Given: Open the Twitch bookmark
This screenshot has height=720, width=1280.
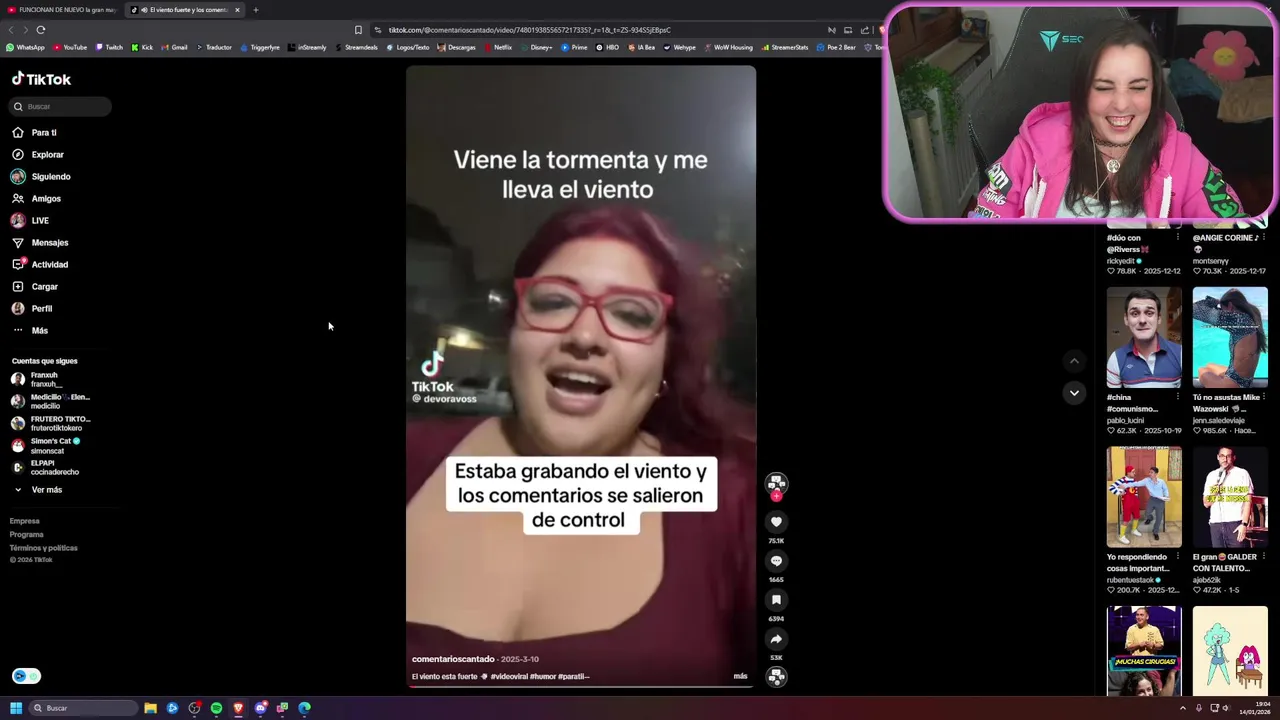Looking at the screenshot, I should pos(109,47).
